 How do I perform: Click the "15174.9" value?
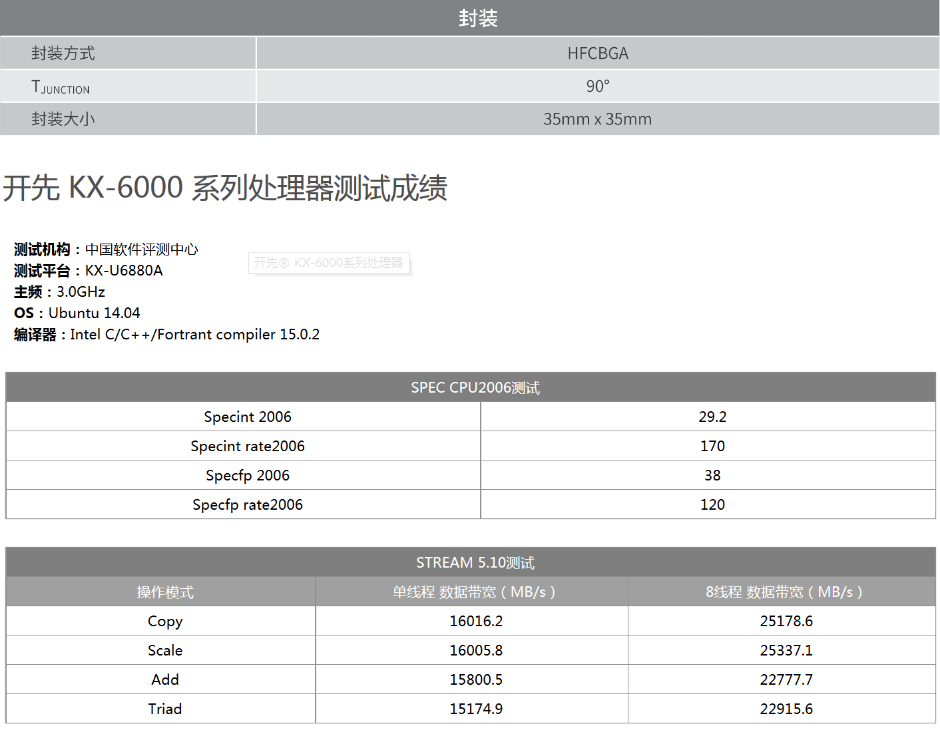[x=476, y=709]
